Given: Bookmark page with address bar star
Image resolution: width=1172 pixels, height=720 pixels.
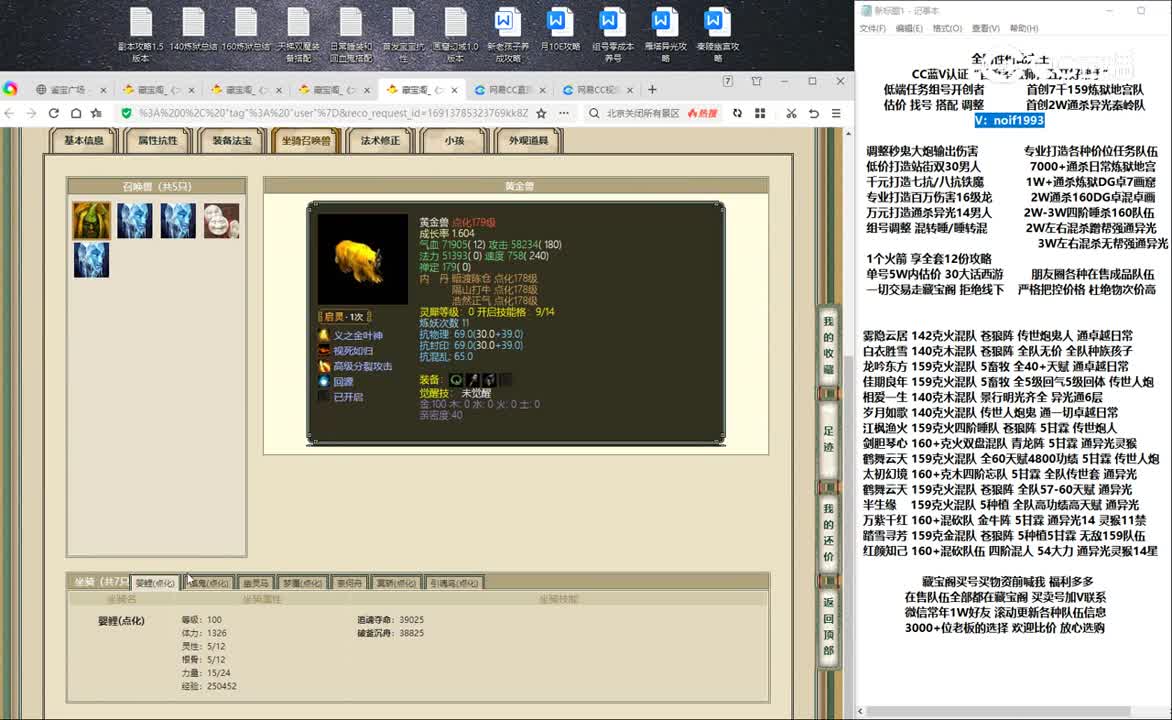Looking at the screenshot, I should 541,114.
